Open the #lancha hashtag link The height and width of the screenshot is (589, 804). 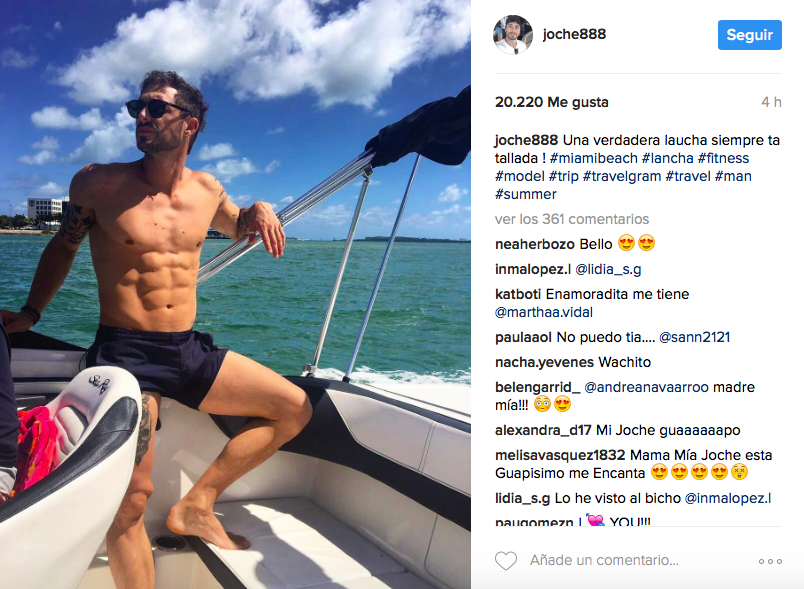(x=667, y=158)
